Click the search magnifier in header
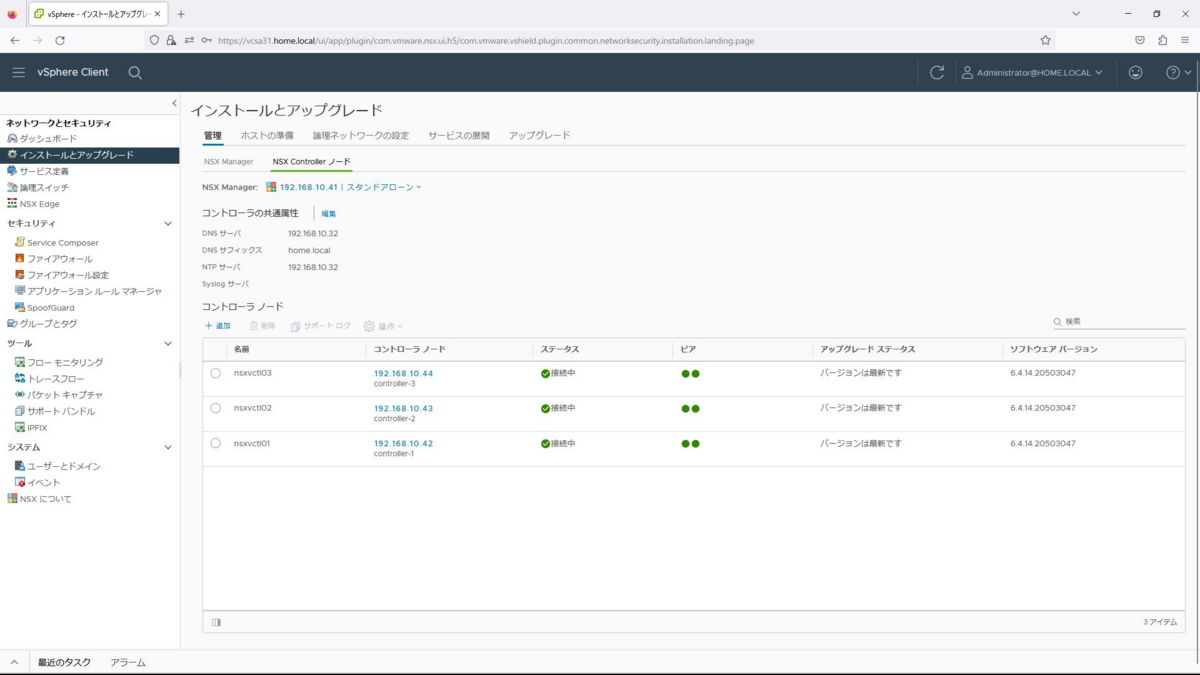The width and height of the screenshot is (1200, 675). [135, 72]
